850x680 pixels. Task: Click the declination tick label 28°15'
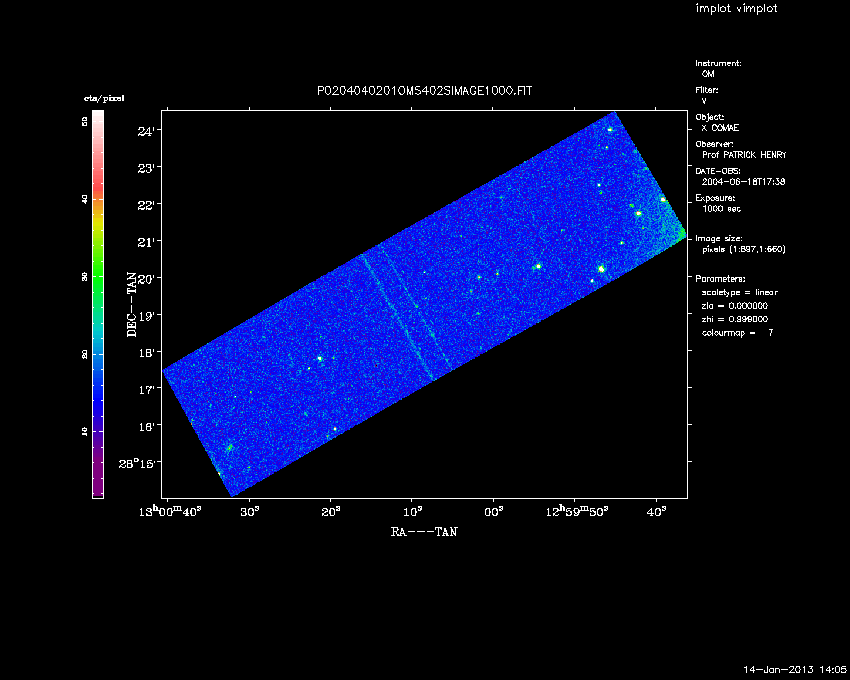[137, 463]
